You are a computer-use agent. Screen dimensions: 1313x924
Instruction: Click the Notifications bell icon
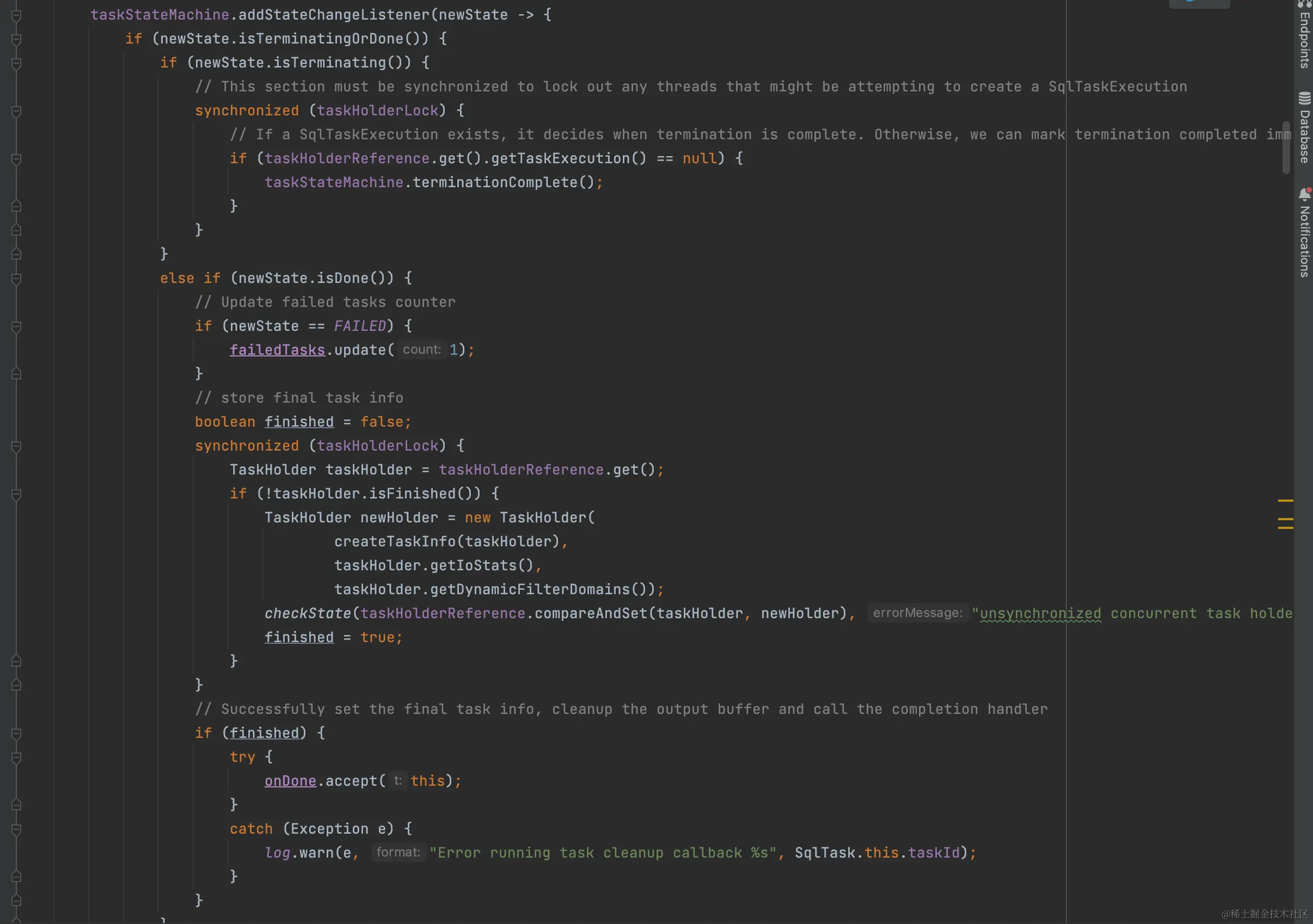click(1304, 194)
